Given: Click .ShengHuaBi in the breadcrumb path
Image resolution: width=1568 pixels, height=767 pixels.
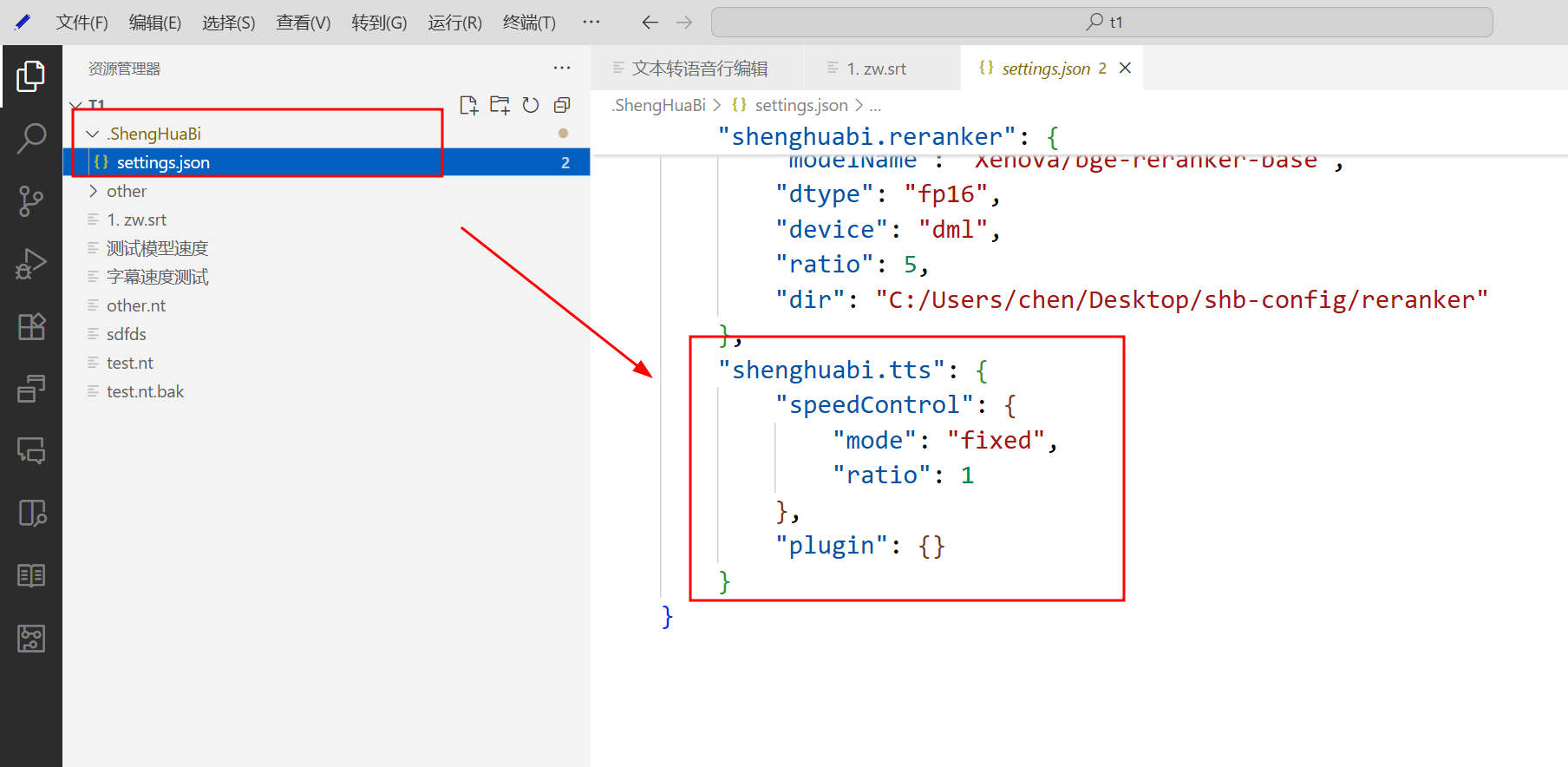Looking at the screenshot, I should click(x=659, y=105).
